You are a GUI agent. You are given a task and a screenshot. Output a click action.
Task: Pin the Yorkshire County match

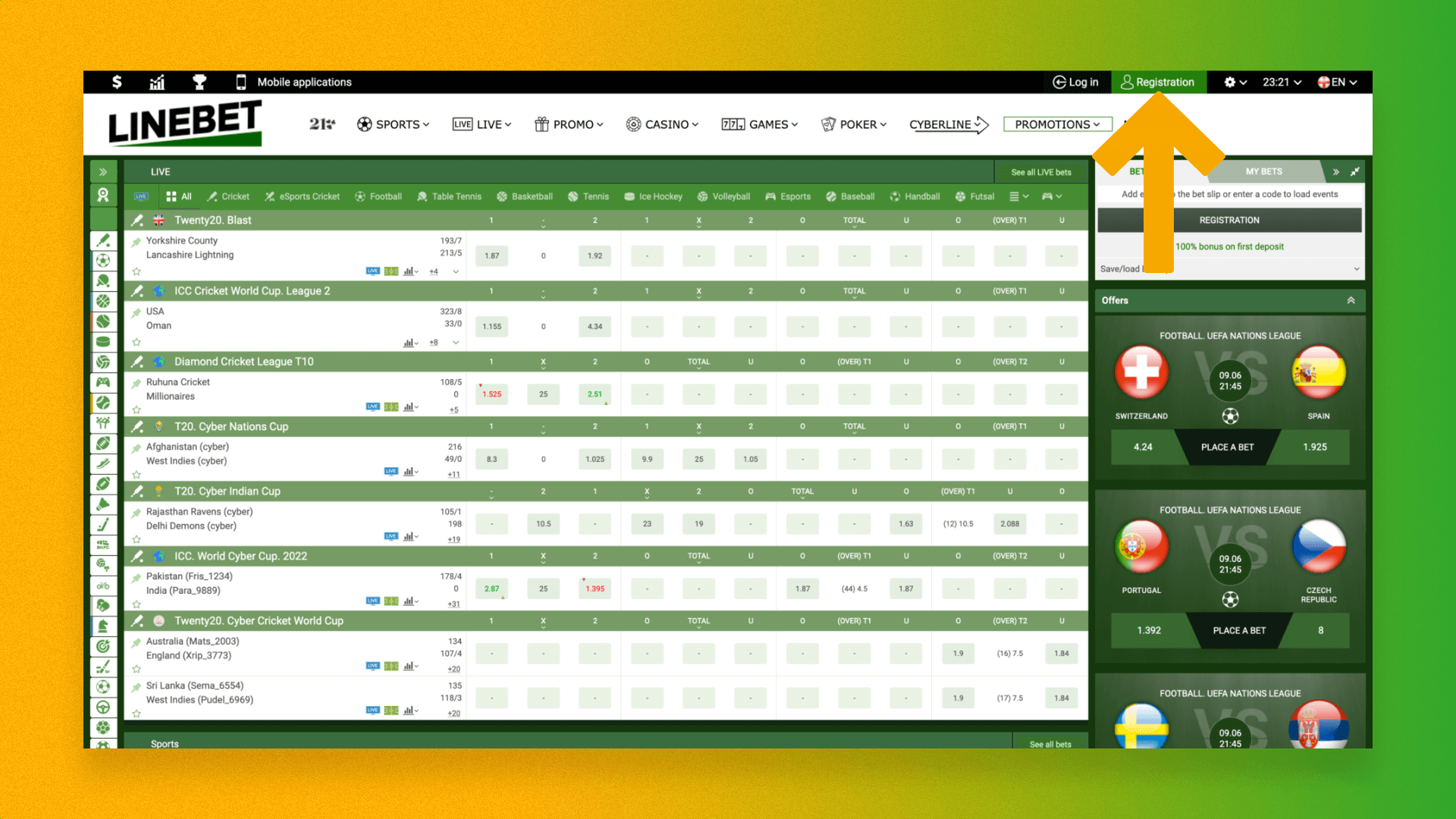136,242
